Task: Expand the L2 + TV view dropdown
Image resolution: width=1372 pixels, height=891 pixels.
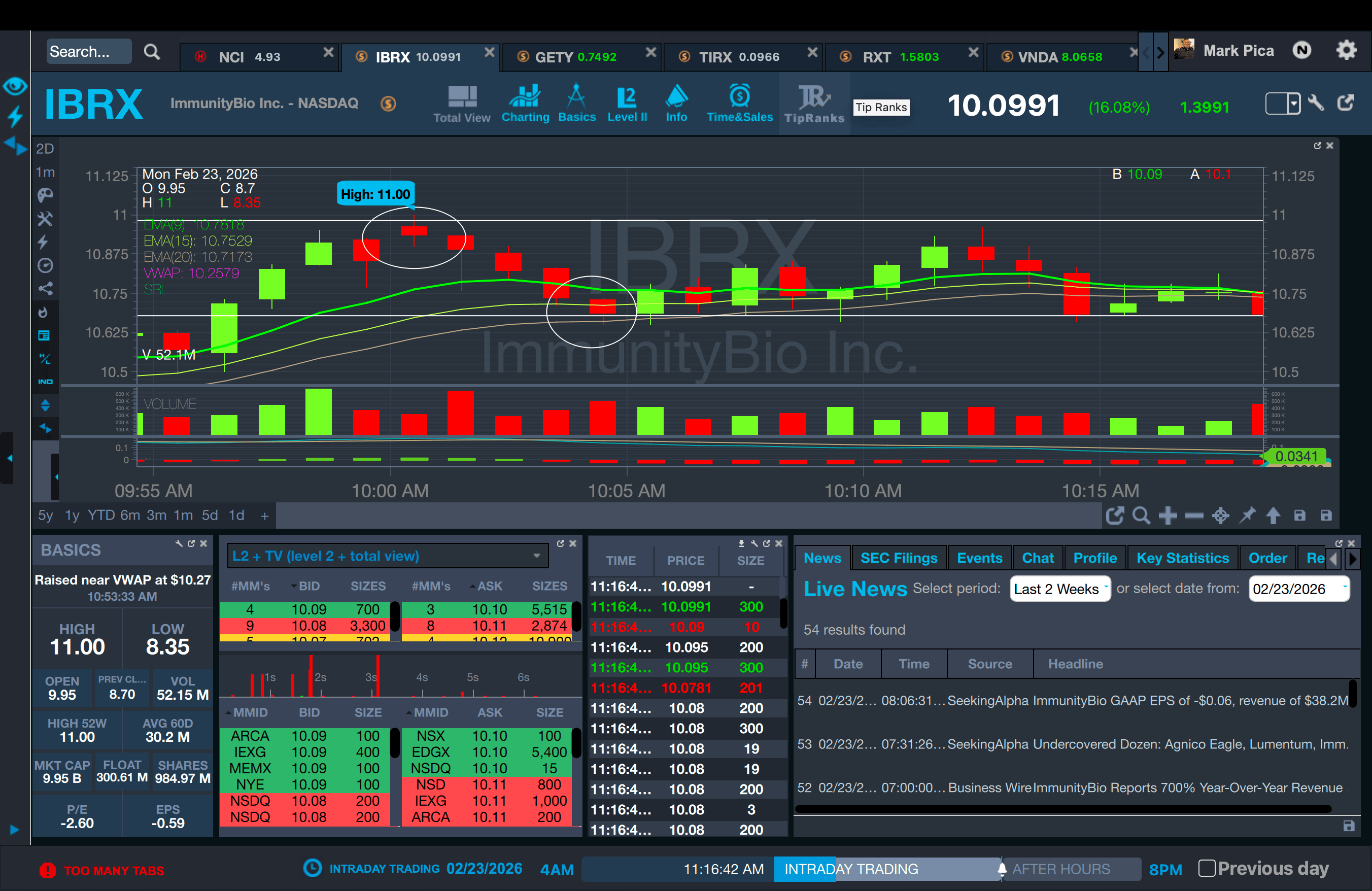Action: coord(536,556)
